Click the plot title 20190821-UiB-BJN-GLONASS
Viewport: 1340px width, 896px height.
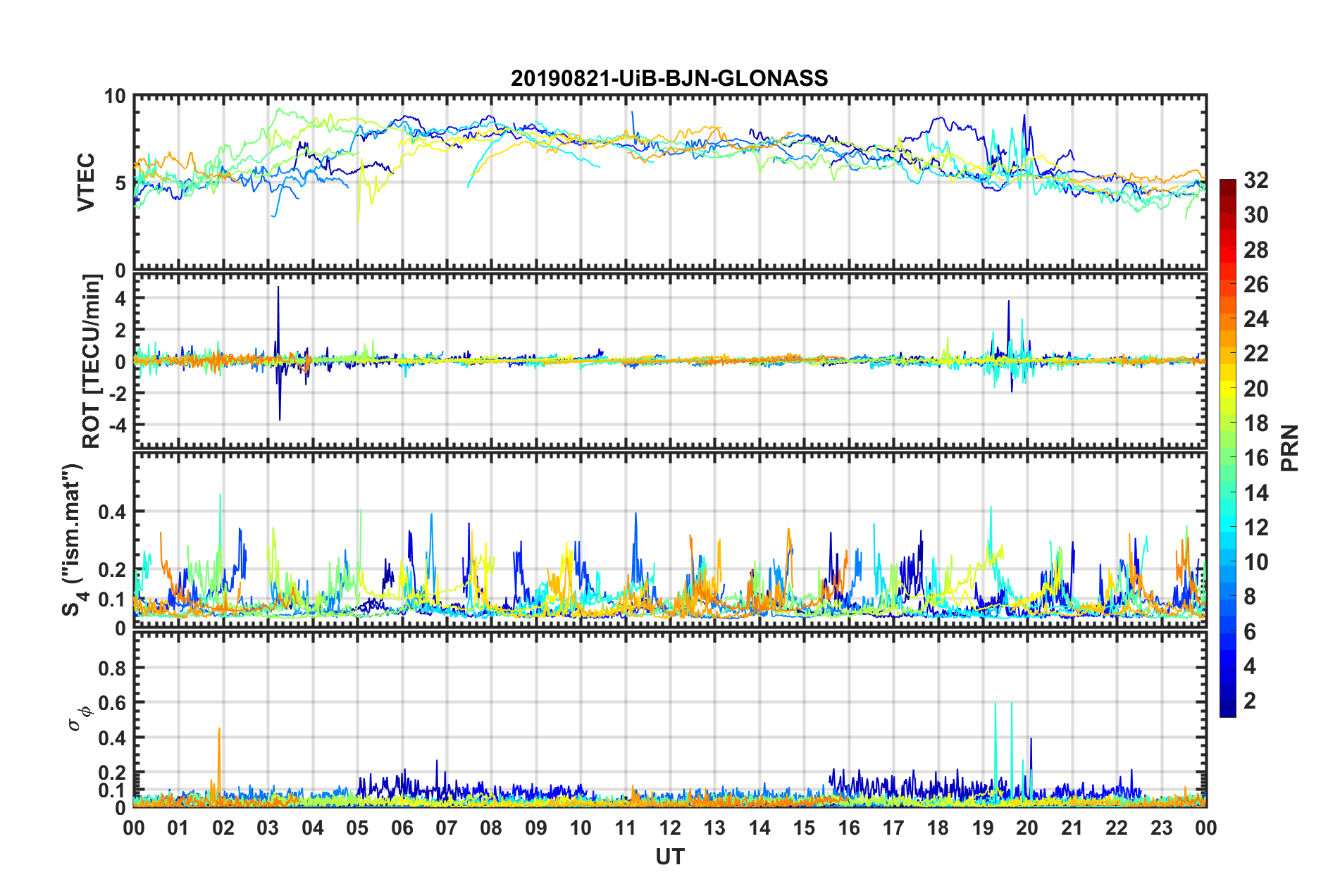tap(669, 78)
